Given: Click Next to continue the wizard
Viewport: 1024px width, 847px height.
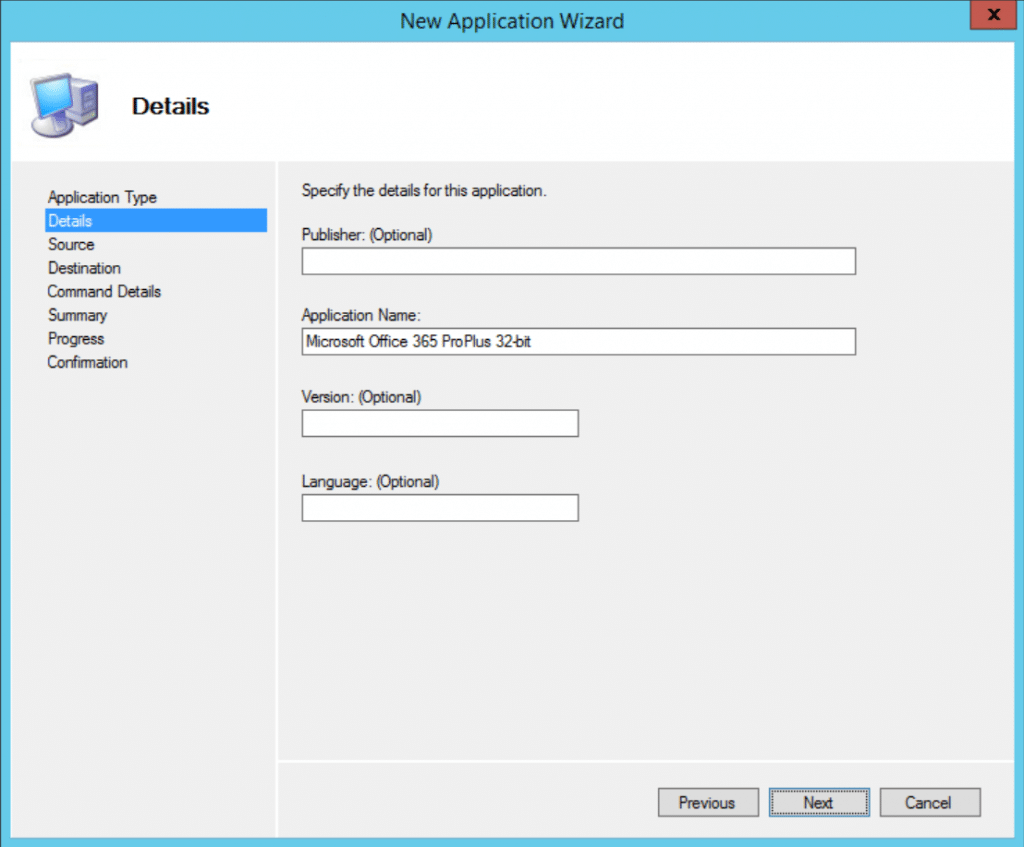Looking at the screenshot, I should tap(818, 802).
